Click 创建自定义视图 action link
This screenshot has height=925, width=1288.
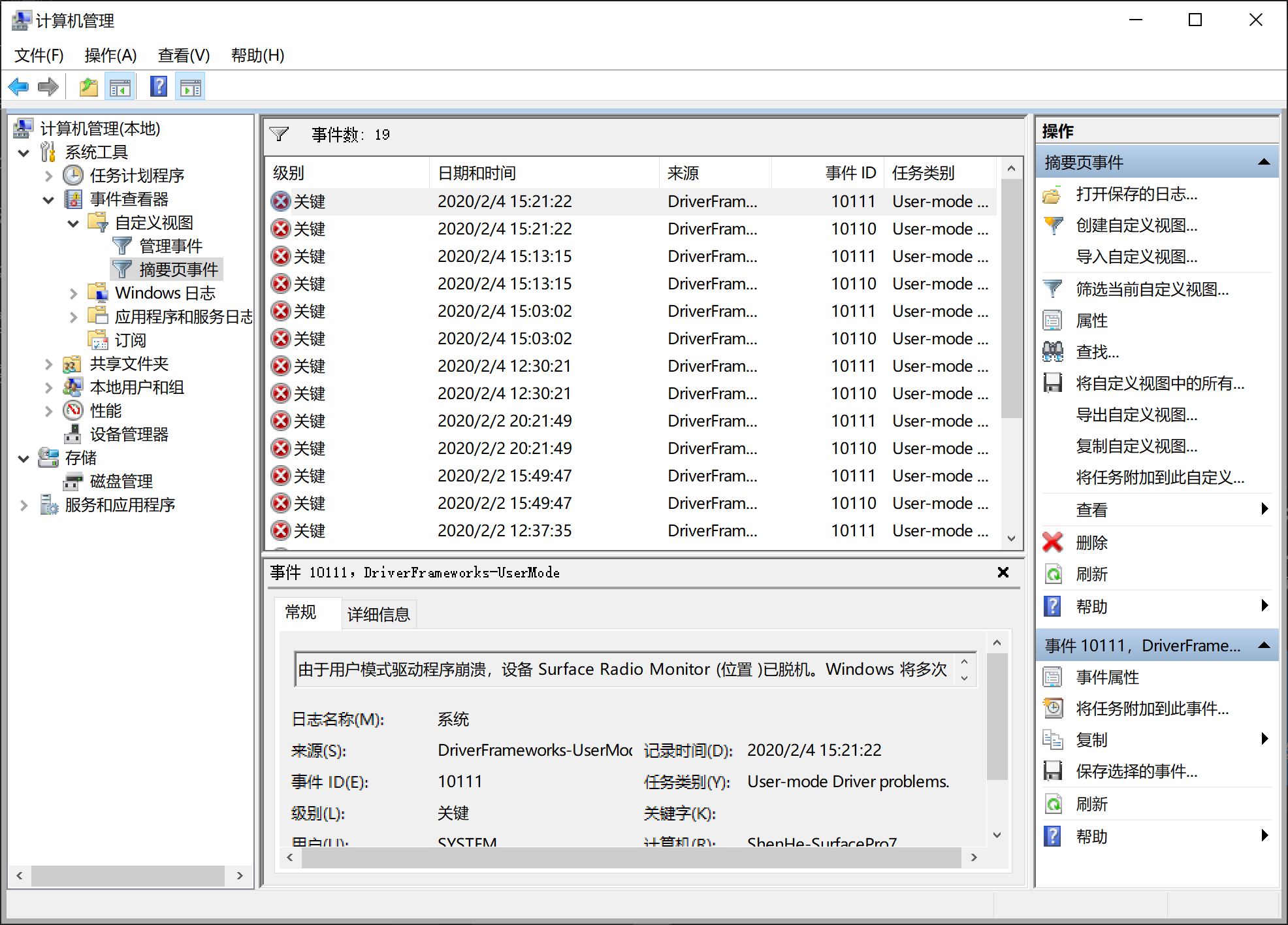coord(1136,225)
